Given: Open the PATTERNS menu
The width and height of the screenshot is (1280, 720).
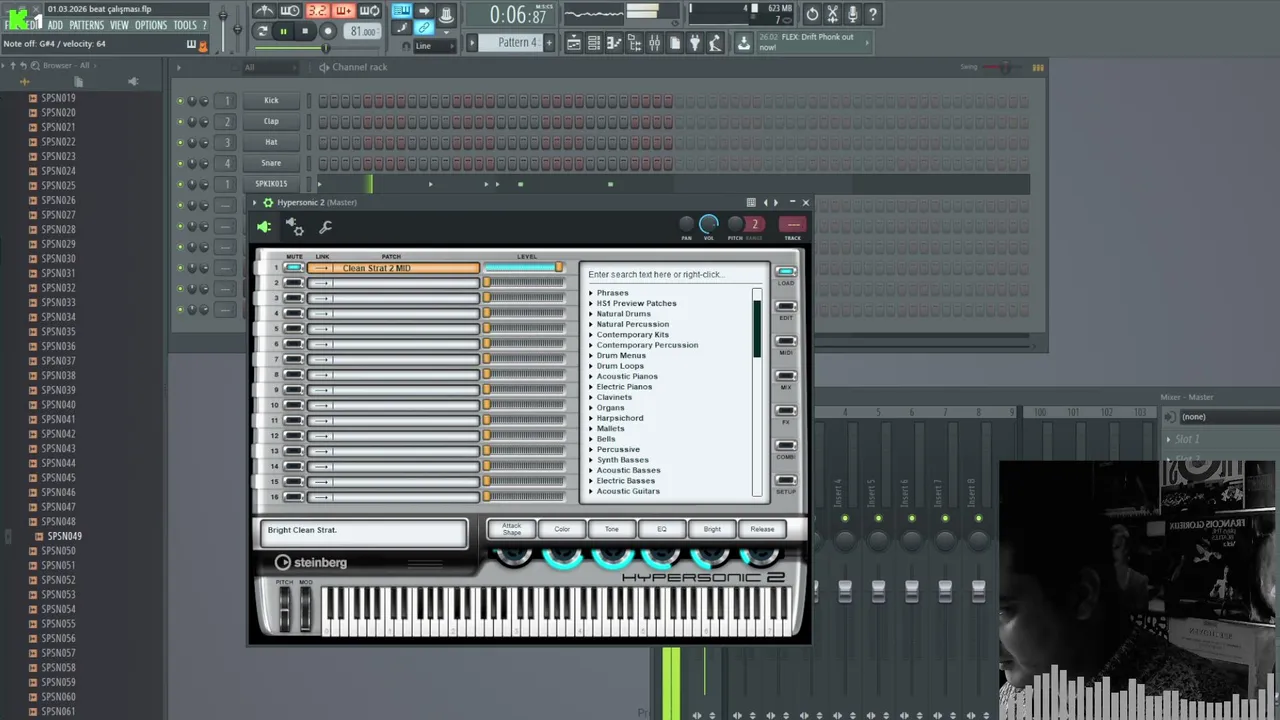Looking at the screenshot, I should [x=86, y=25].
